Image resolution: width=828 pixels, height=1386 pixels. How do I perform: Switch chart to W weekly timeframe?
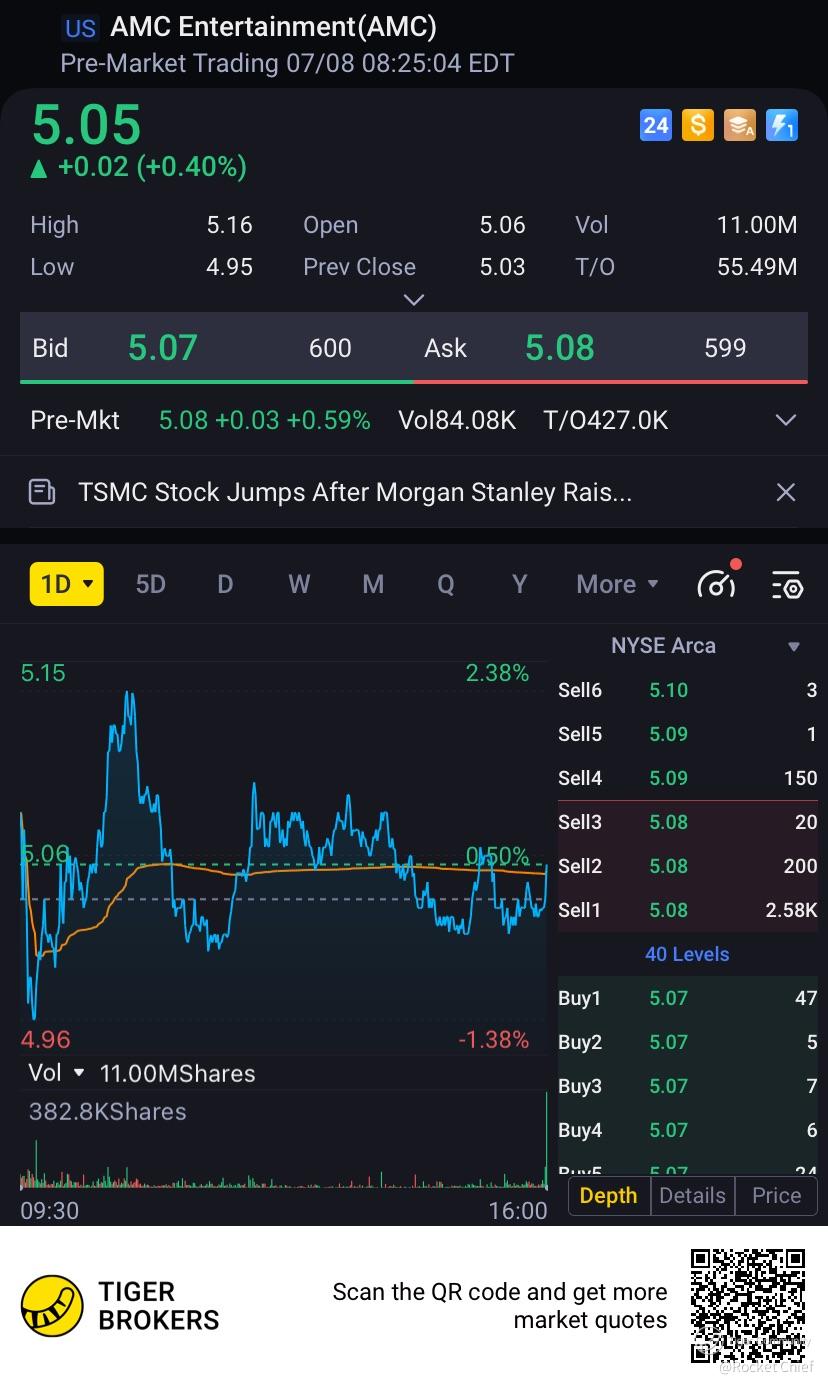[x=299, y=584]
